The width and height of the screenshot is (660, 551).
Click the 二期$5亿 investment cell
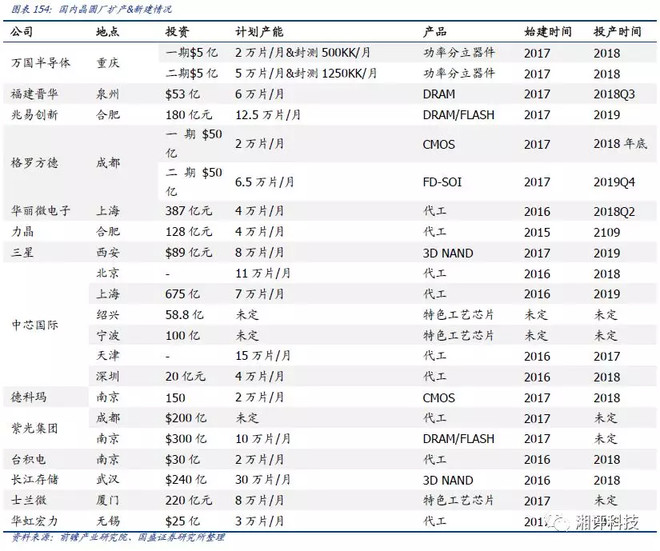click(x=192, y=73)
